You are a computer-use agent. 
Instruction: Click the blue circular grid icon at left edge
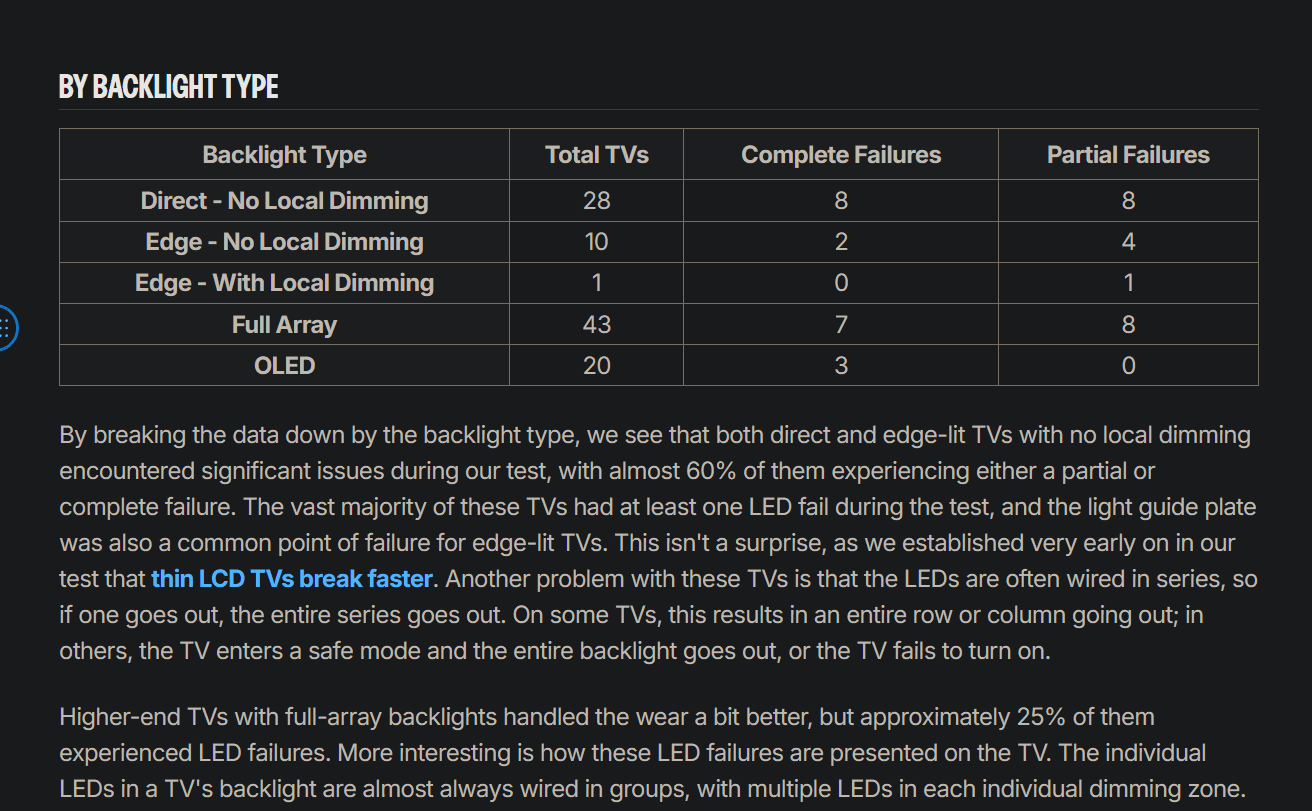(x=6, y=327)
